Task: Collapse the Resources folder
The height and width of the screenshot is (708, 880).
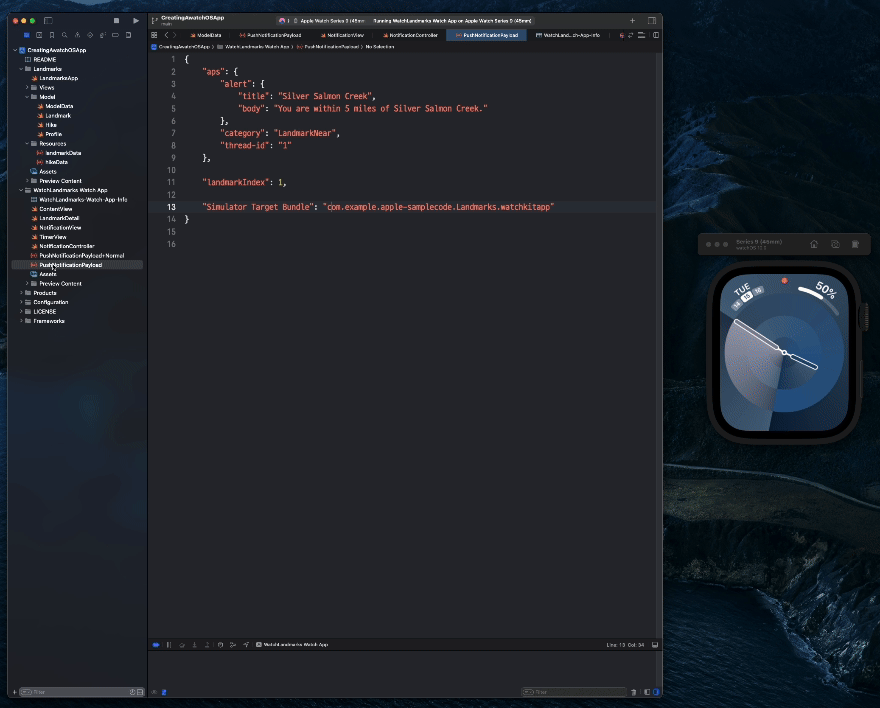Action: point(27,144)
